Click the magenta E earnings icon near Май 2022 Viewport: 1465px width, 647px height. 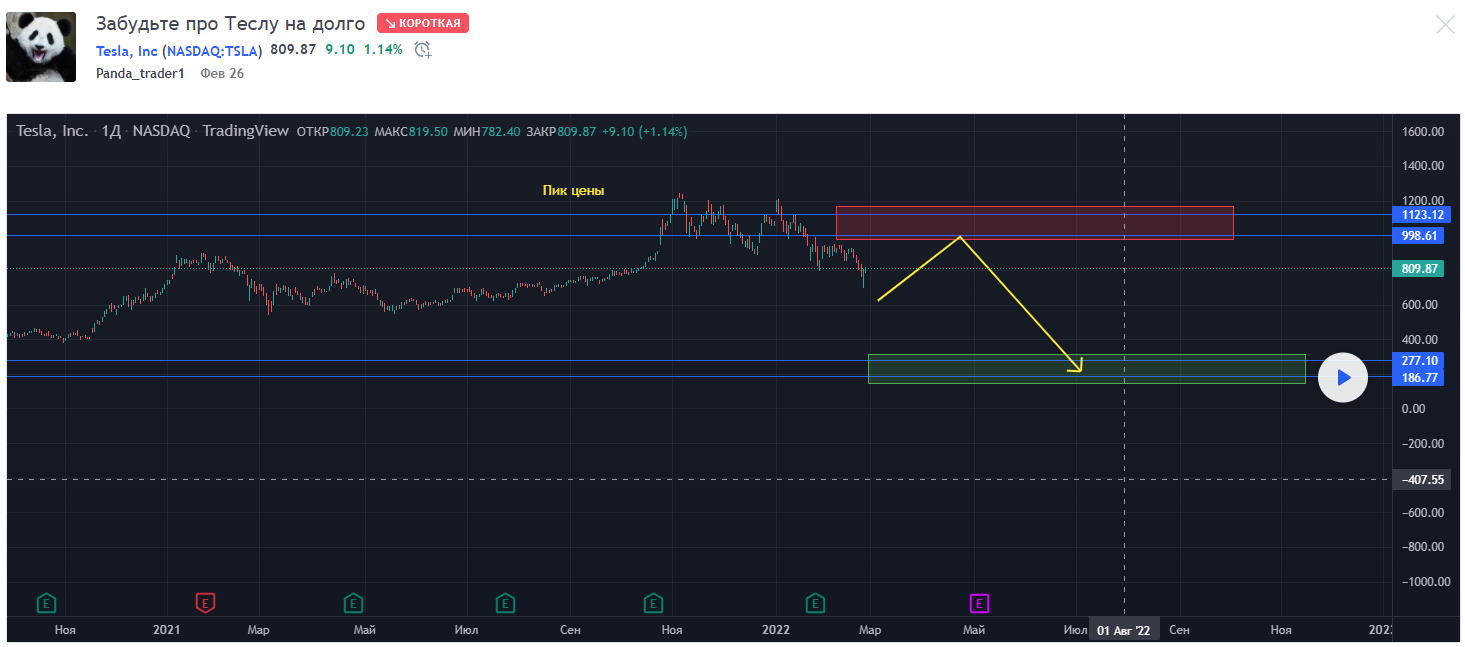[x=980, y=603]
